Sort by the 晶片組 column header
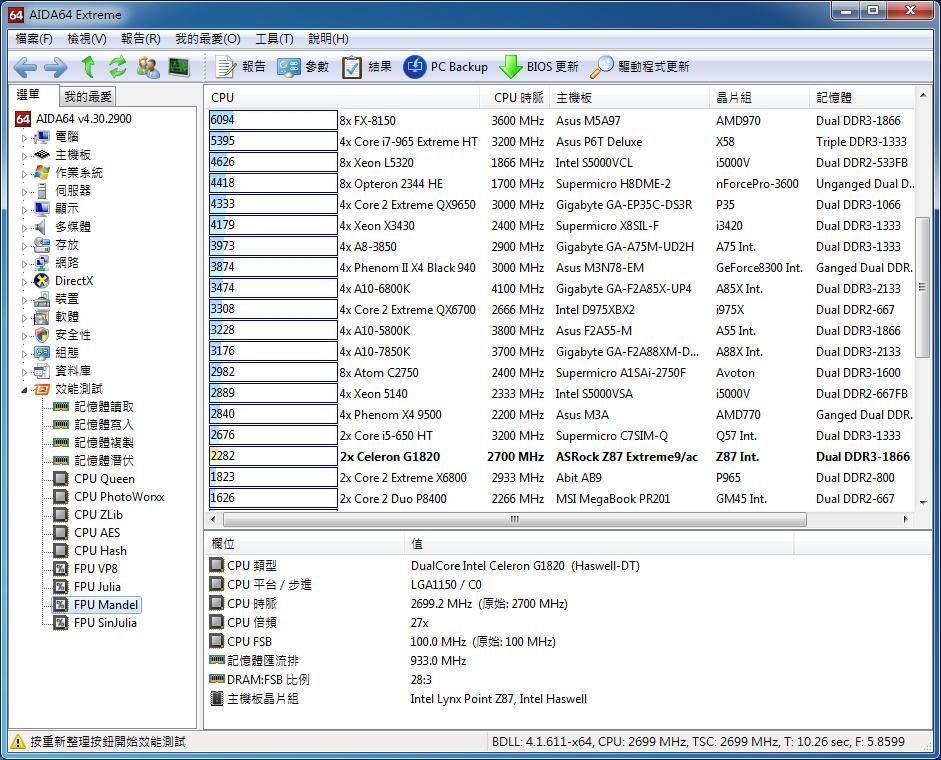This screenshot has width=941, height=760. coord(760,97)
